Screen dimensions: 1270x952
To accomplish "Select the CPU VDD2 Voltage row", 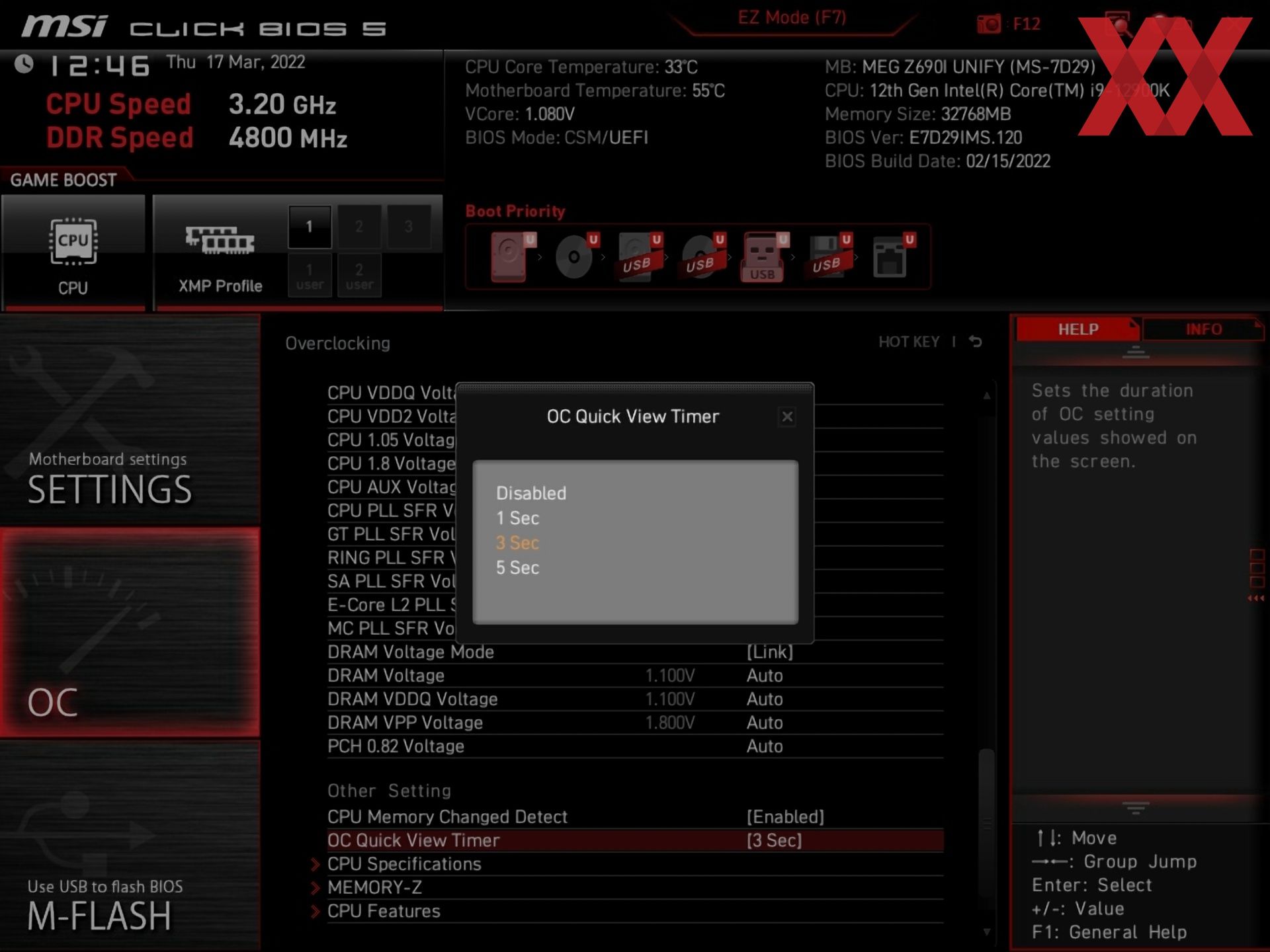I will tap(392, 416).
